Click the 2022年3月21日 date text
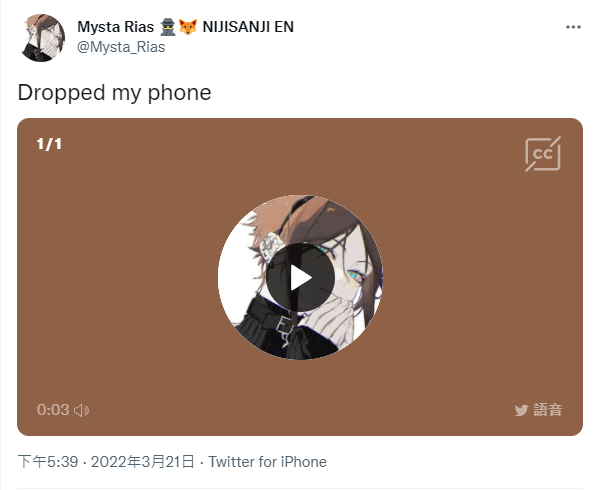The width and height of the screenshot is (598, 490). [x=143, y=462]
